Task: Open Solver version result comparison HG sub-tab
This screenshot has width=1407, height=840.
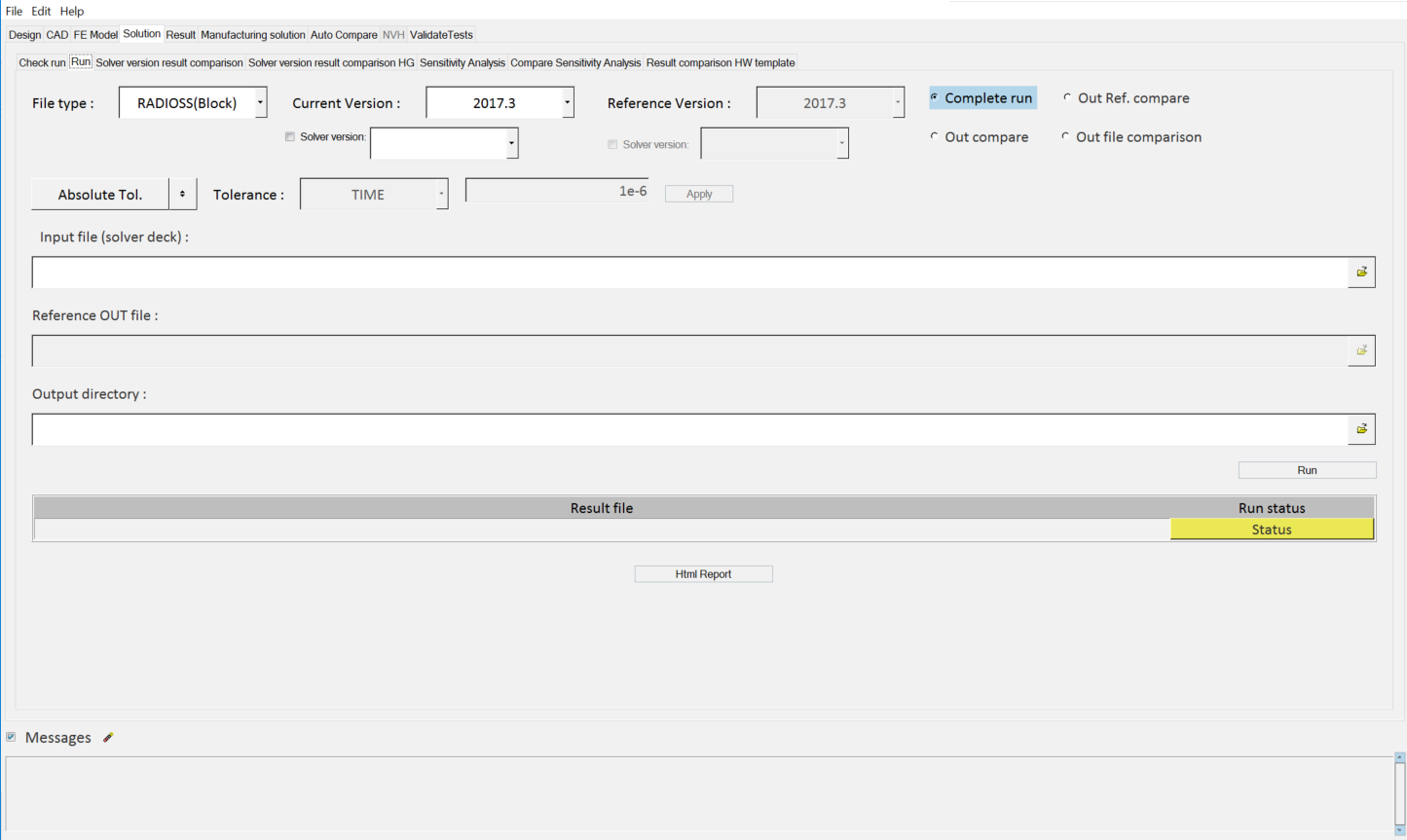Action: click(331, 62)
